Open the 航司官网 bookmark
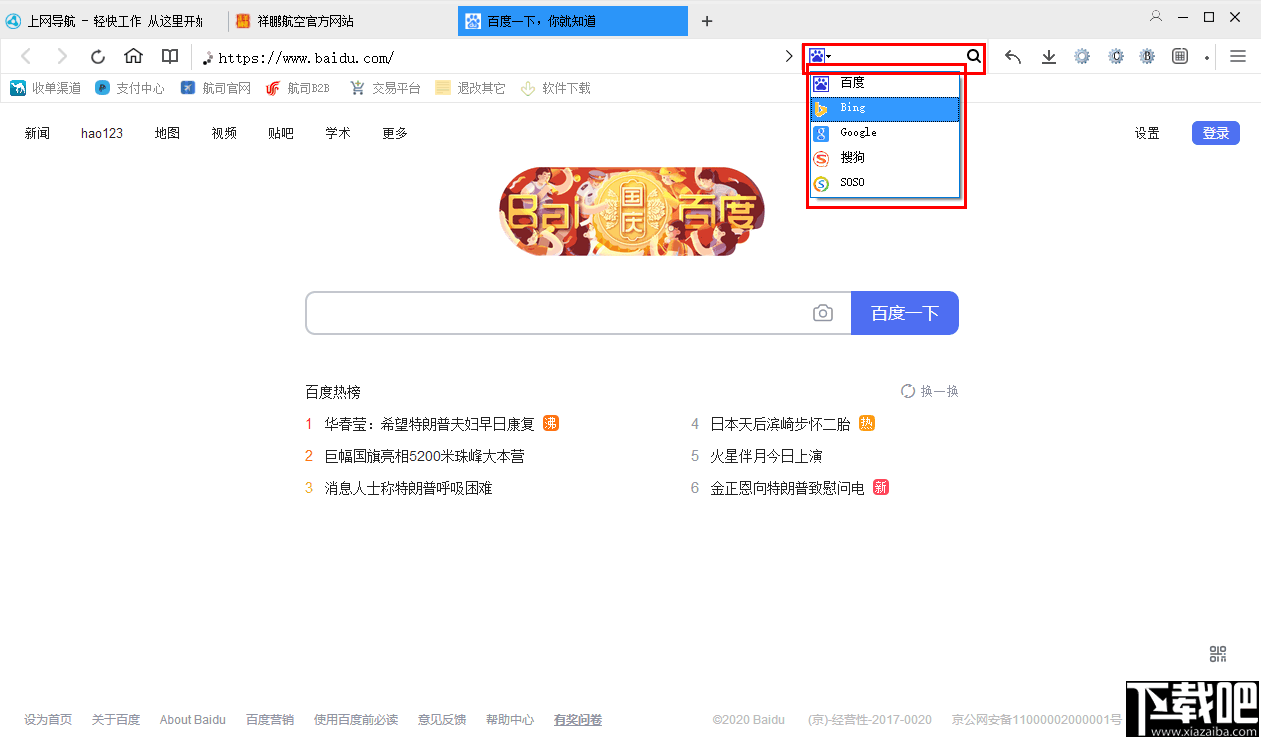Viewport: 1261px width, 737px height. click(x=216, y=88)
